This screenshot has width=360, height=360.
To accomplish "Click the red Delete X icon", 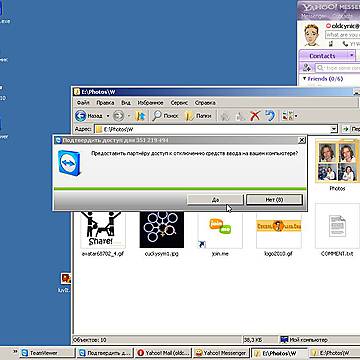I will (x=255, y=116).
